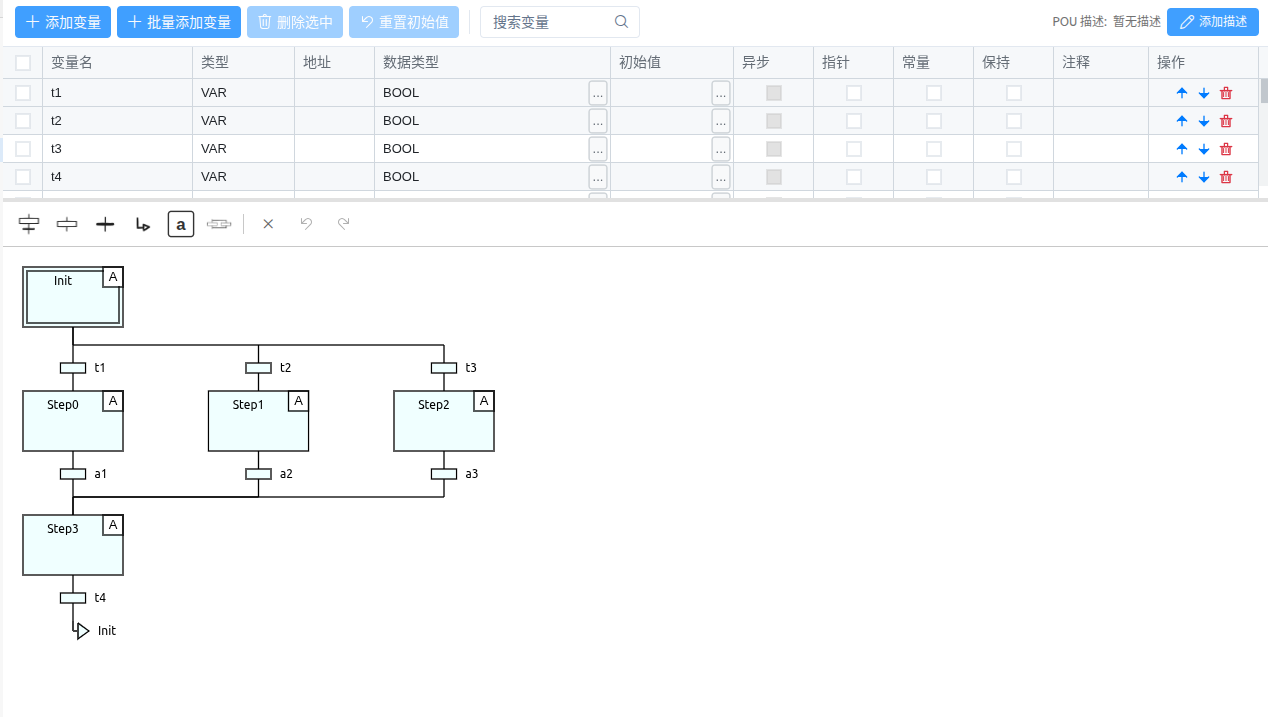Viewport: 1268px width, 717px height.
Task: Delete variable t3 row
Action: (1226, 149)
